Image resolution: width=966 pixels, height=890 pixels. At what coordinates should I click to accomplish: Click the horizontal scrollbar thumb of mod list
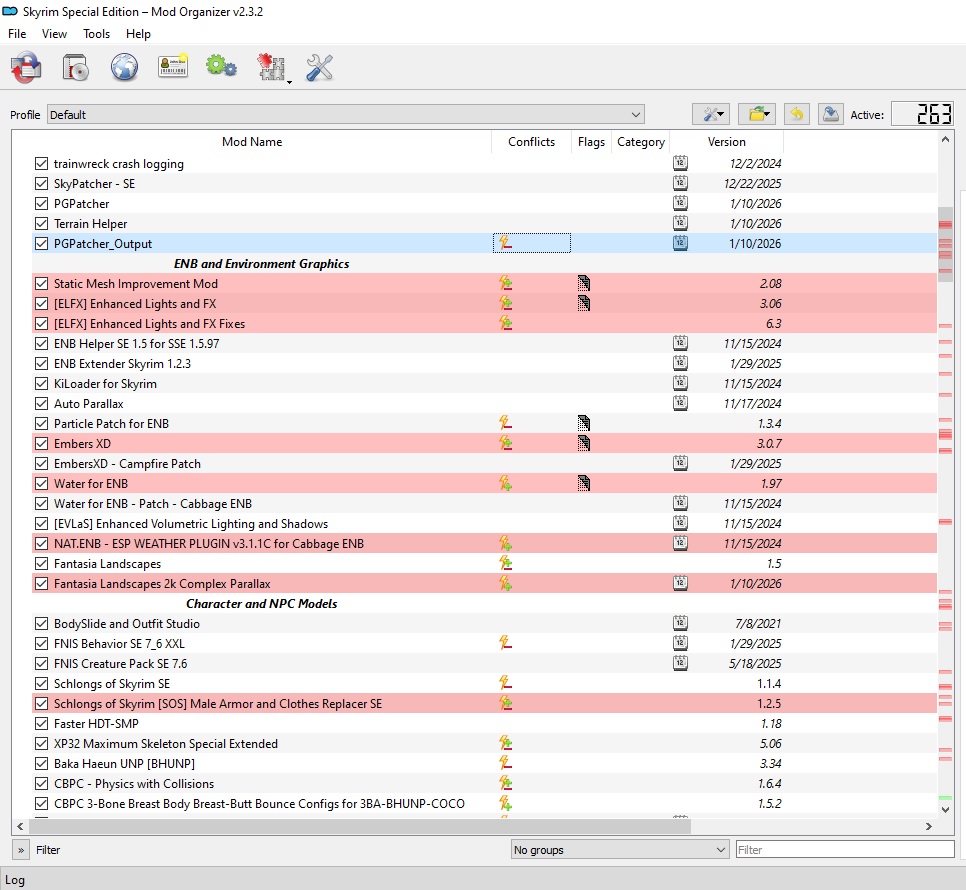[360, 827]
